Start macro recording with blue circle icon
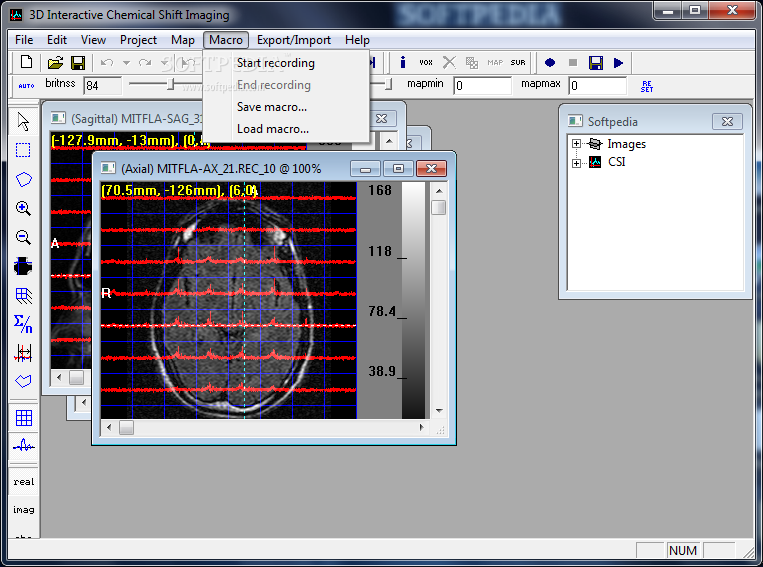Image resolution: width=763 pixels, height=567 pixels. pos(550,62)
